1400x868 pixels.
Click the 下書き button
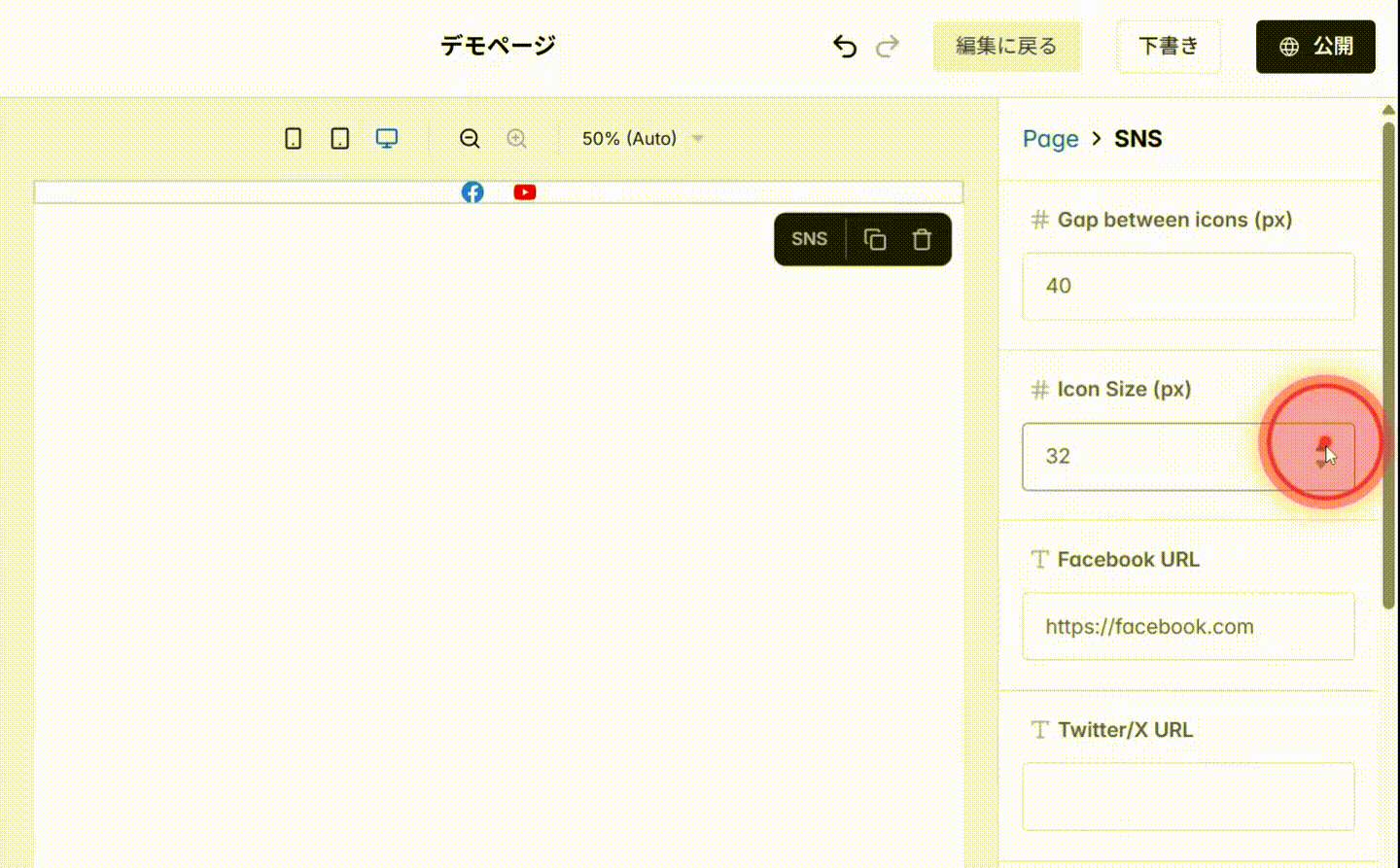[x=1169, y=46]
